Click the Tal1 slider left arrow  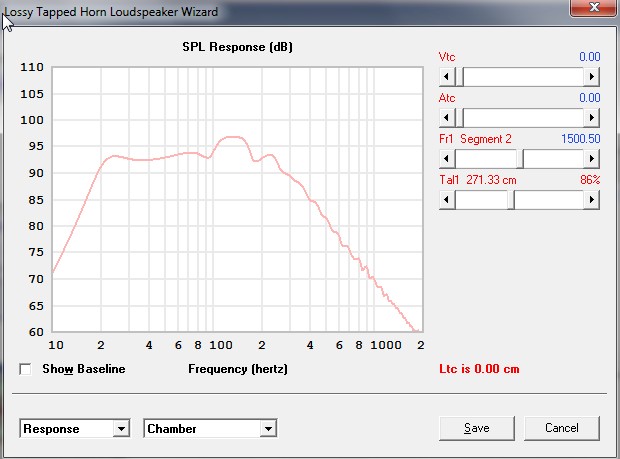[447, 200]
